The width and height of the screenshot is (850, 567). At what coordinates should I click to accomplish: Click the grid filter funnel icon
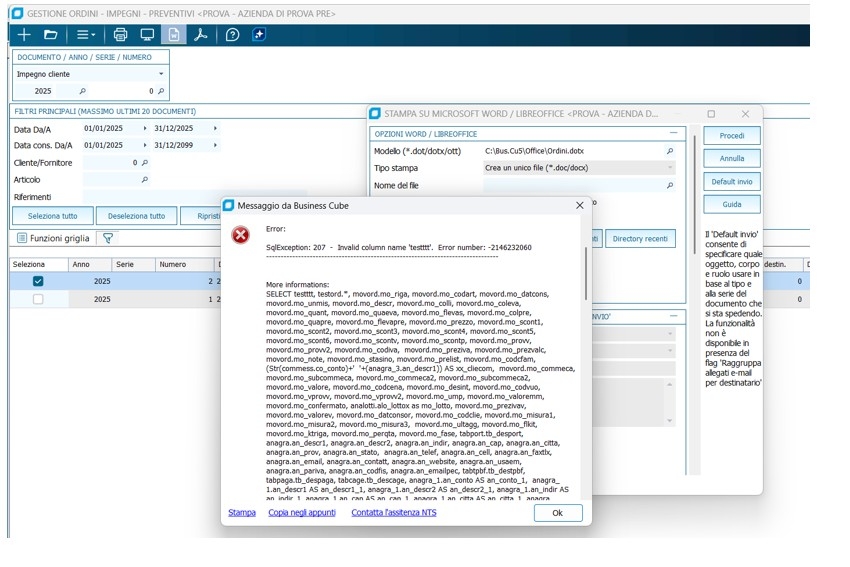pos(108,238)
